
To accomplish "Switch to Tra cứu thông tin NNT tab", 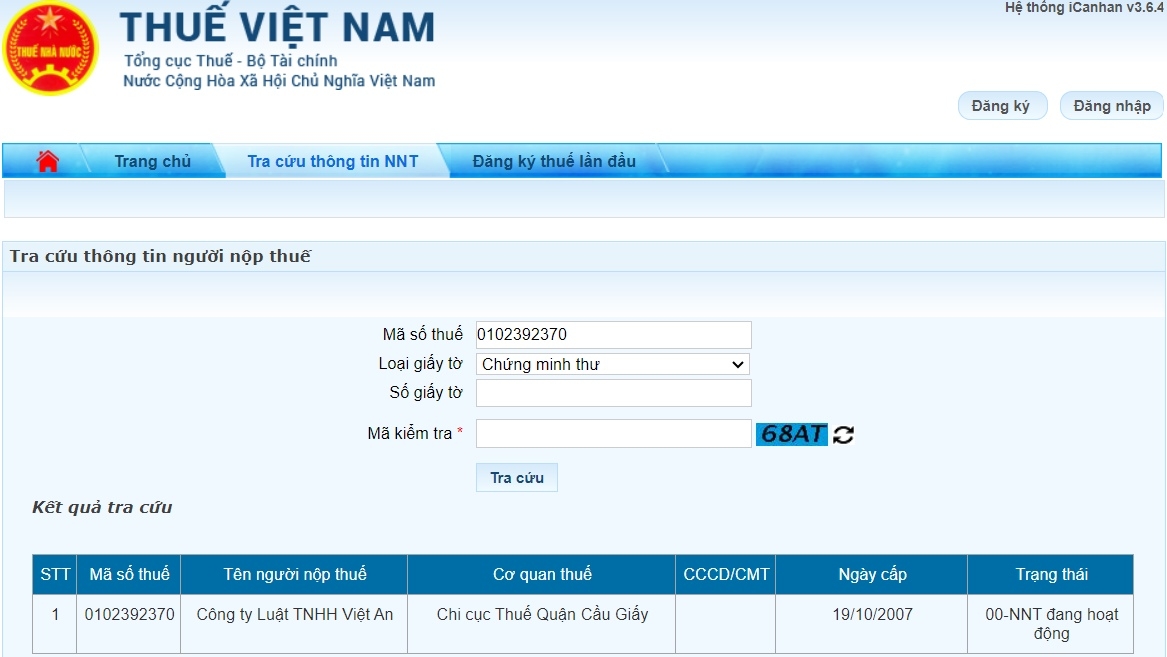I will click(x=333, y=161).
